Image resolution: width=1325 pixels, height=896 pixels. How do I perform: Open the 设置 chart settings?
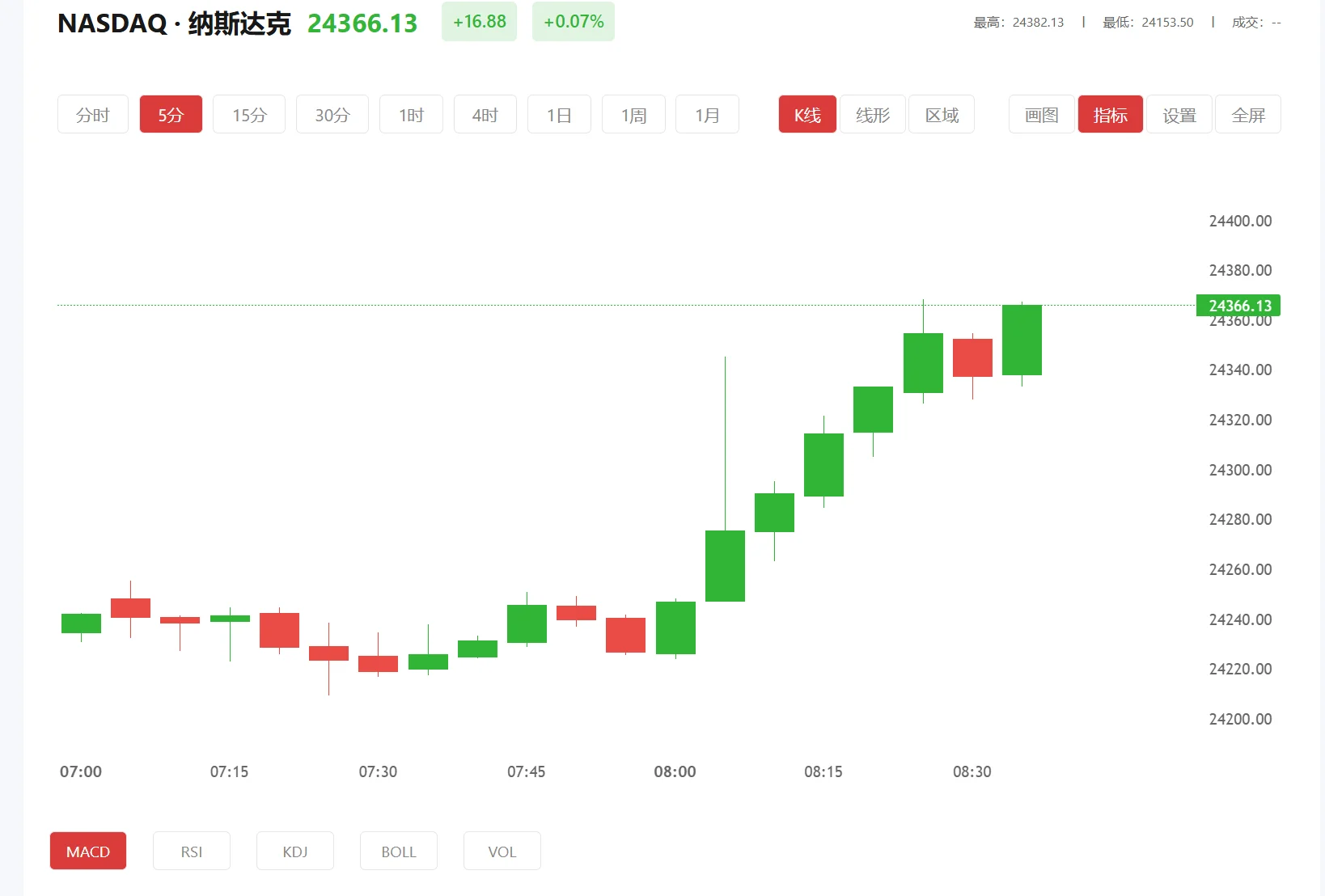tap(1179, 114)
